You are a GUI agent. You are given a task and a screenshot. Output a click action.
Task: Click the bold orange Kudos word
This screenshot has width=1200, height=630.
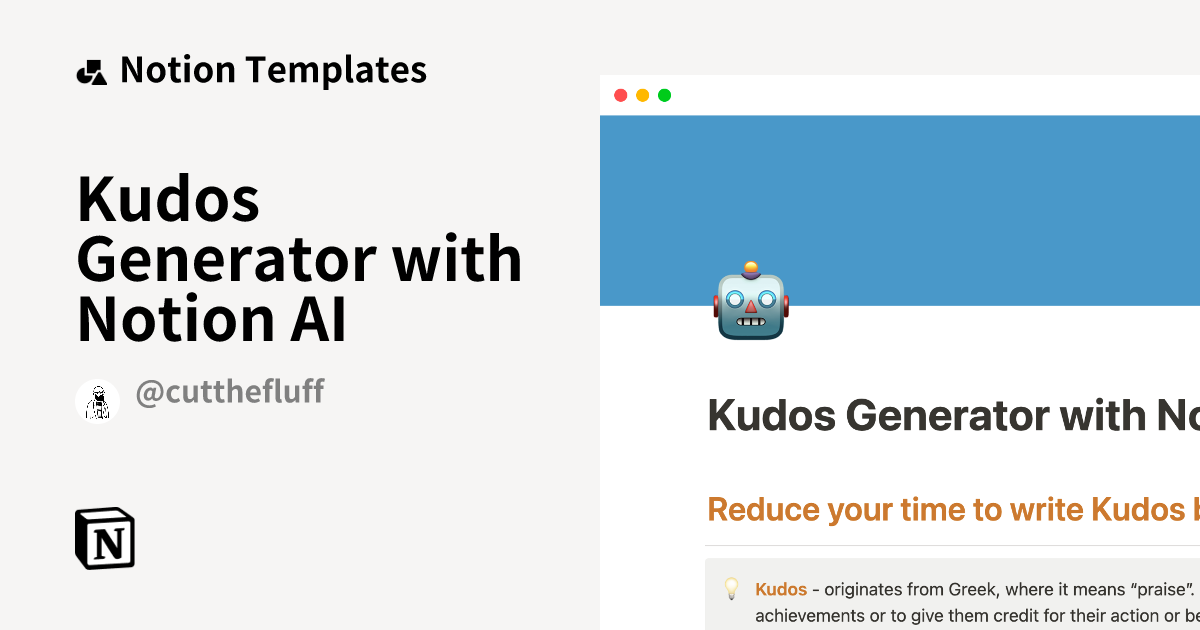[781, 590]
